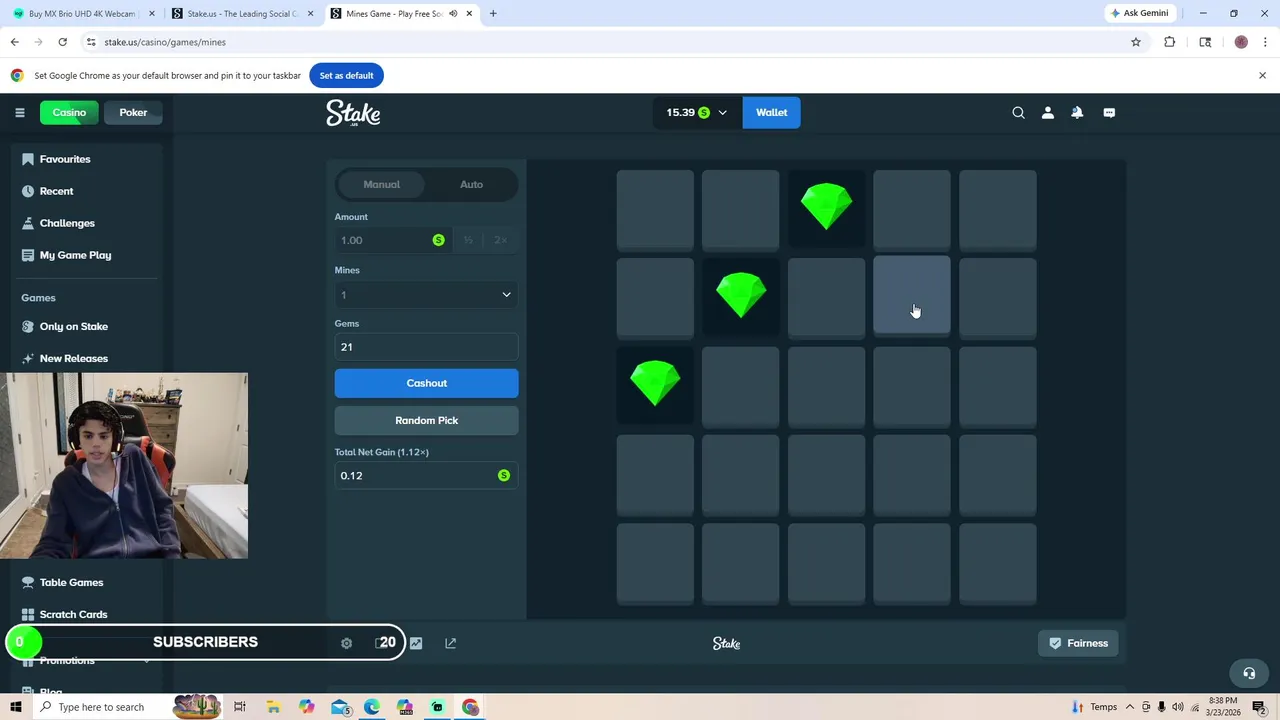
Task: Reload the Stake page
Action: [62, 42]
